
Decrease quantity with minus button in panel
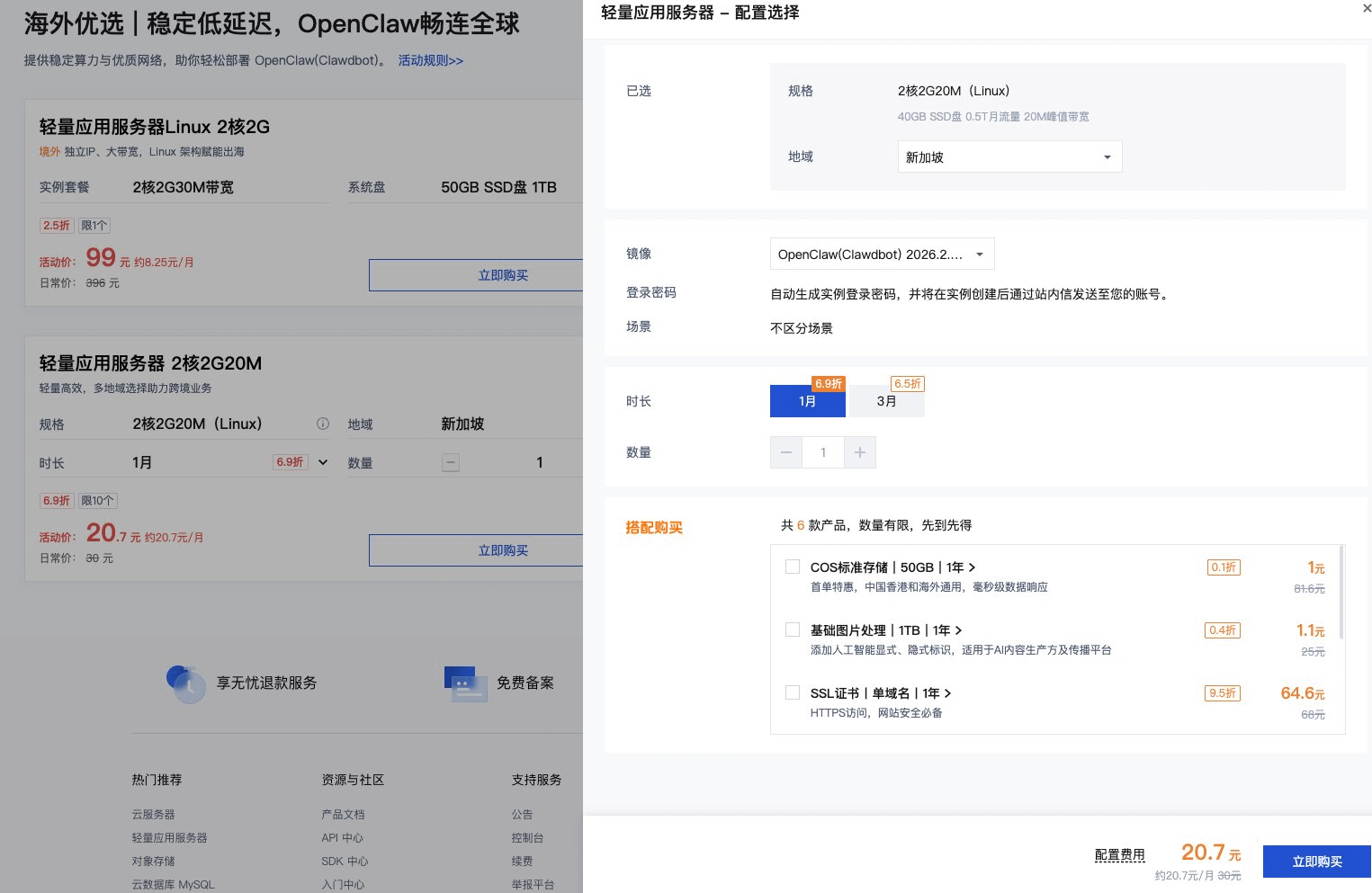pos(786,452)
